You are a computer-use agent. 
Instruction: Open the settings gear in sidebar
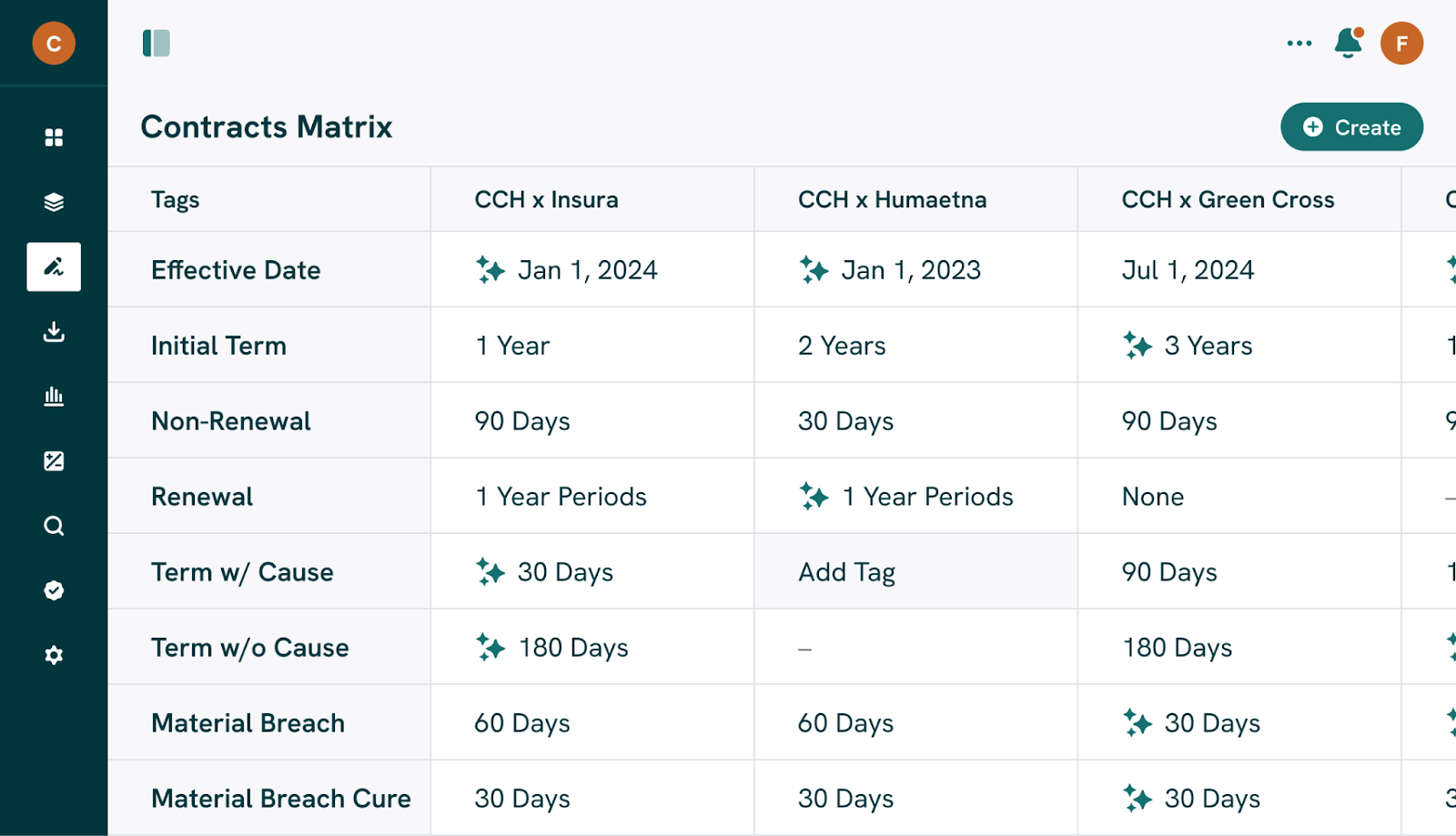54,655
